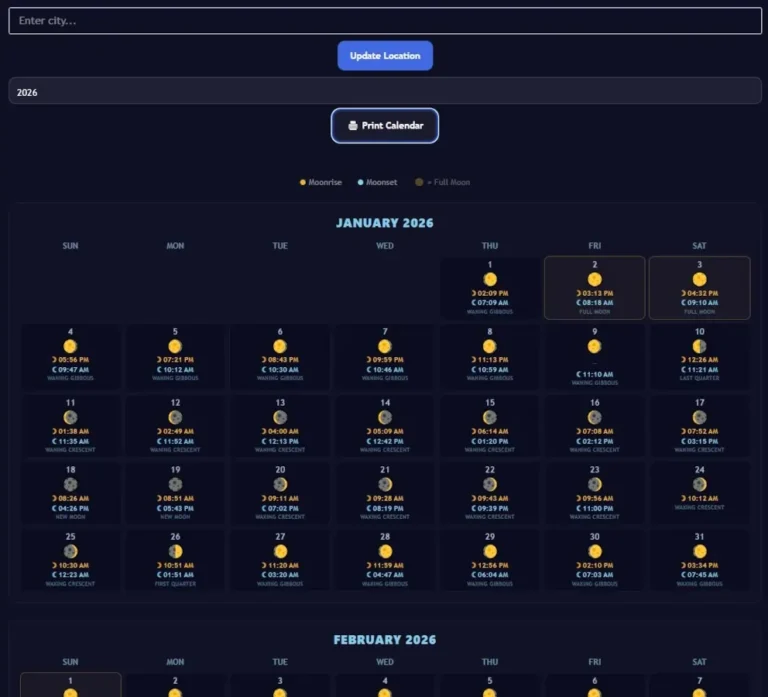Click the moon icon on January 9
Image resolution: width=768 pixels, height=697 pixels.
pyautogui.click(x=595, y=346)
